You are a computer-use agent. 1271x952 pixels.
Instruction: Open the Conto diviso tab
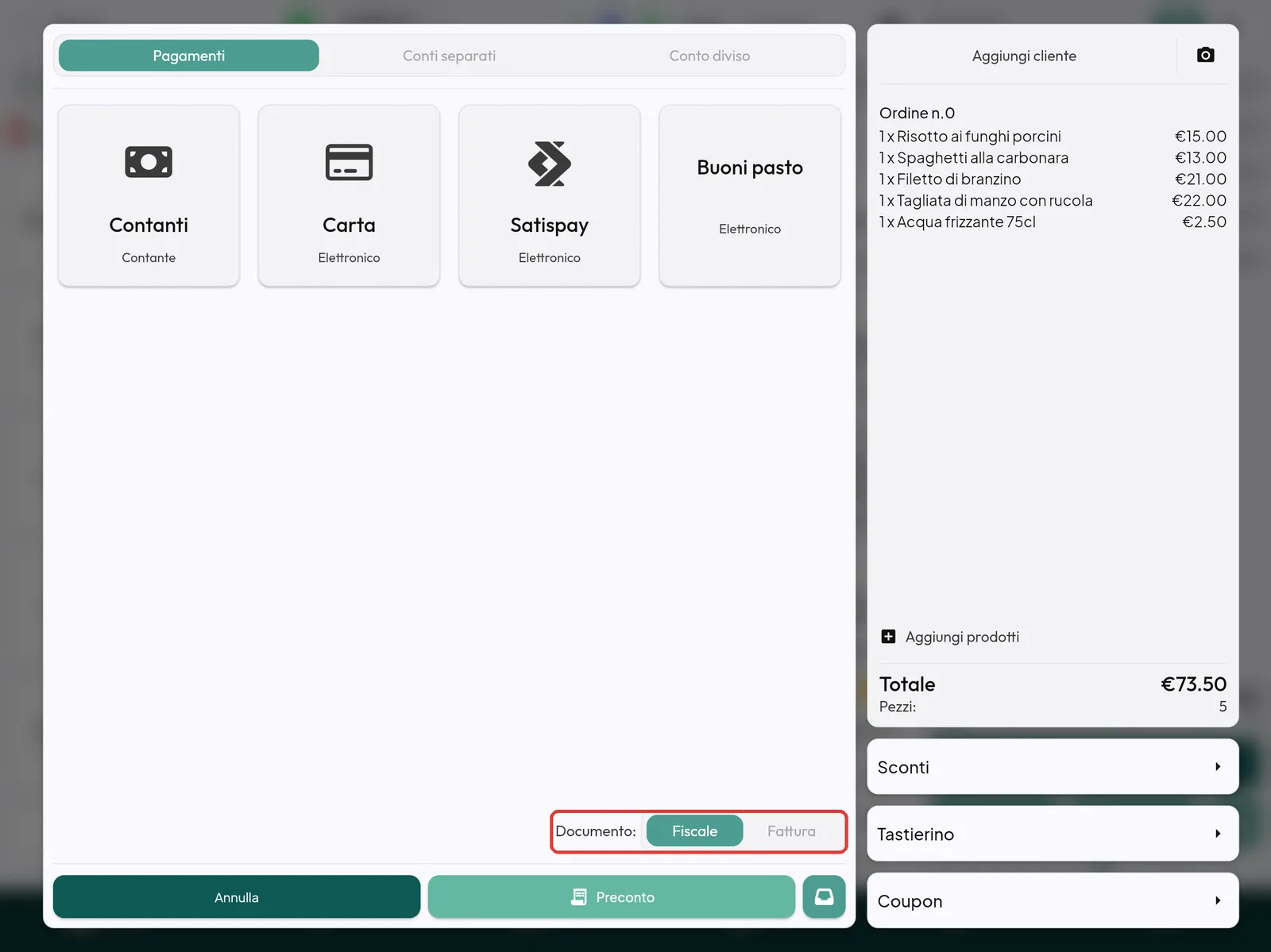pyautogui.click(x=709, y=56)
